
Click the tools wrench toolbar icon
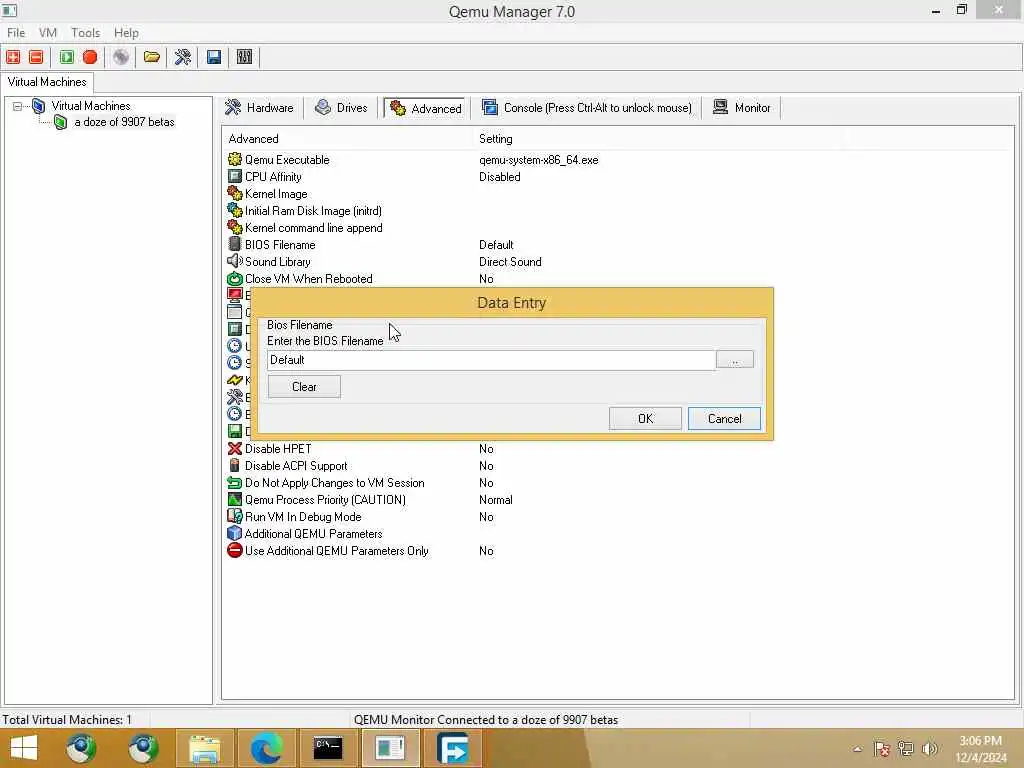183,57
